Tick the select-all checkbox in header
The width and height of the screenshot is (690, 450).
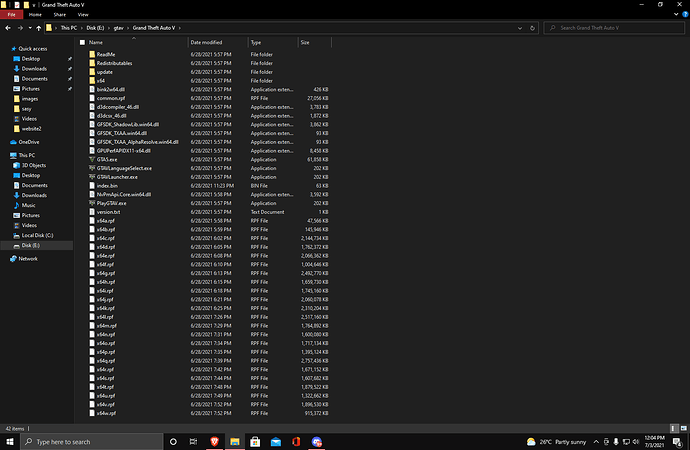coord(81,43)
